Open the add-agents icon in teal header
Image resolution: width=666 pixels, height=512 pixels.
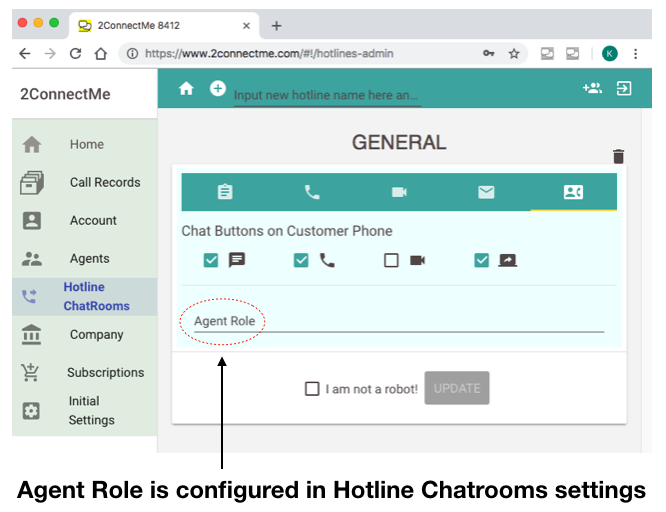pos(592,88)
